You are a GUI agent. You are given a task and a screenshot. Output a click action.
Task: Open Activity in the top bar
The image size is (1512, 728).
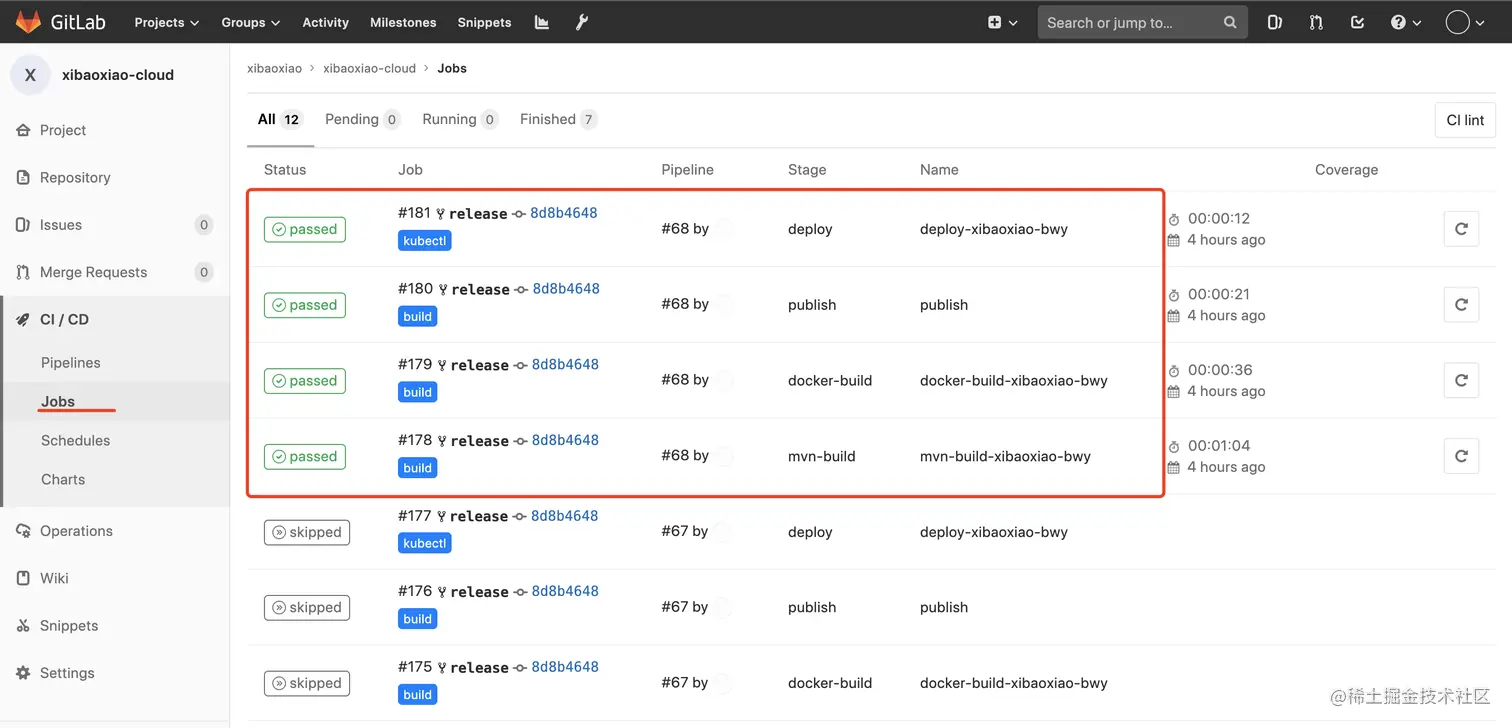(325, 22)
